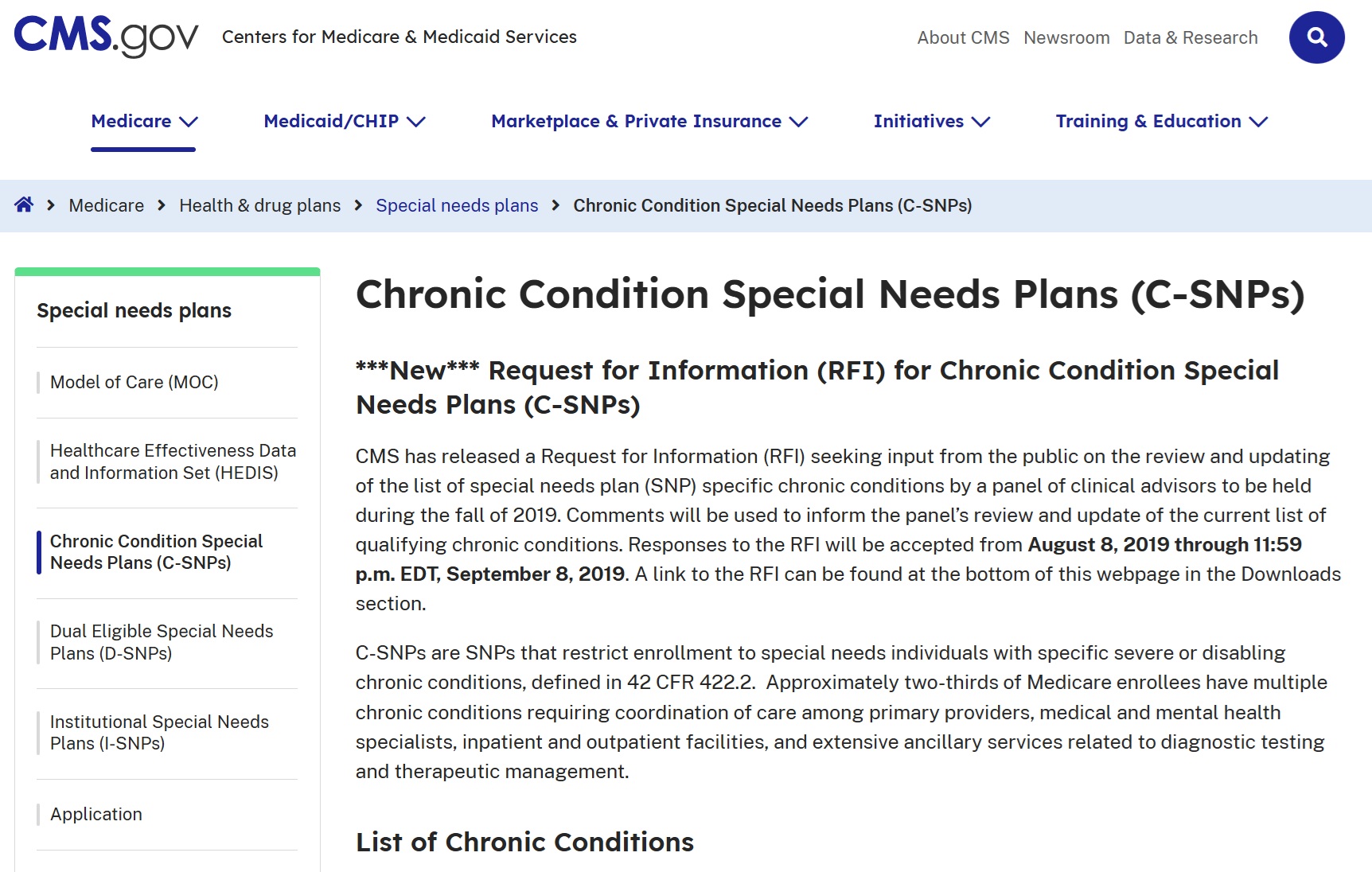Image resolution: width=1372 pixels, height=872 pixels.
Task: Expand the Medicare dropdown chevron
Action: pos(189,122)
